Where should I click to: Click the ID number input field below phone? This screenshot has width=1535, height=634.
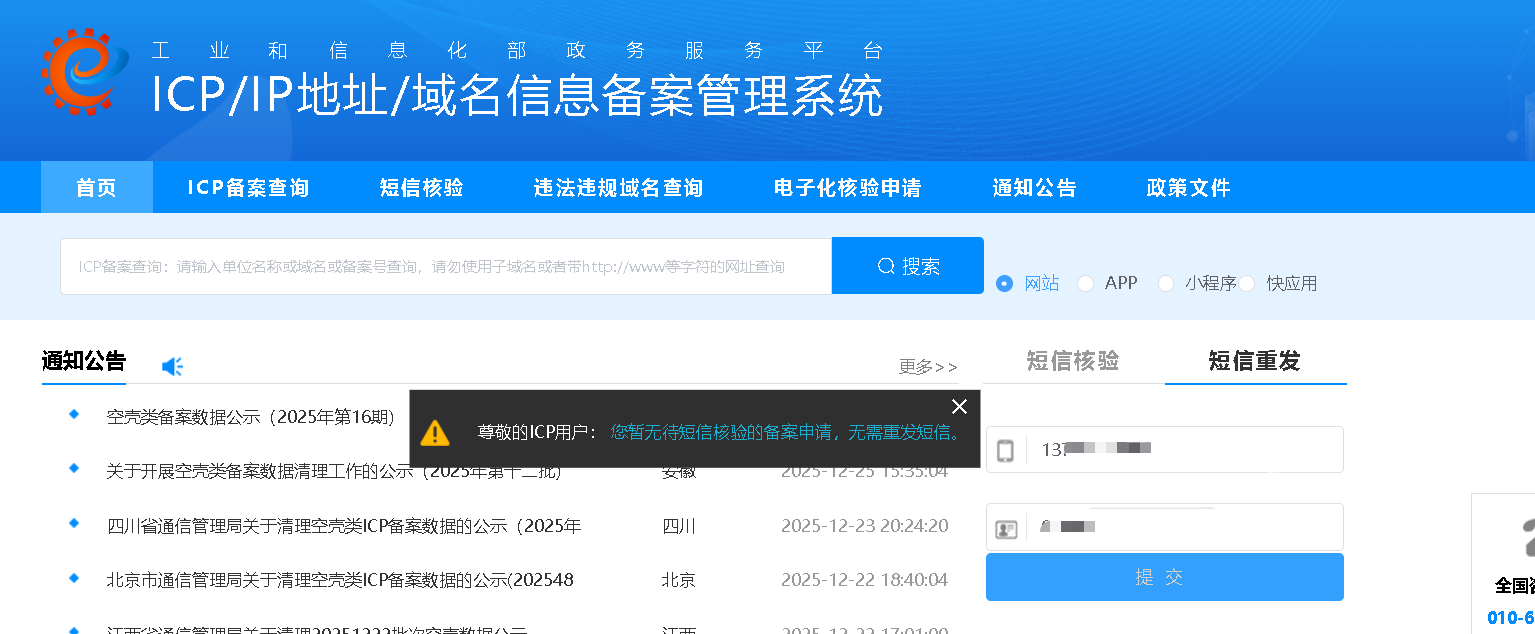click(1165, 527)
